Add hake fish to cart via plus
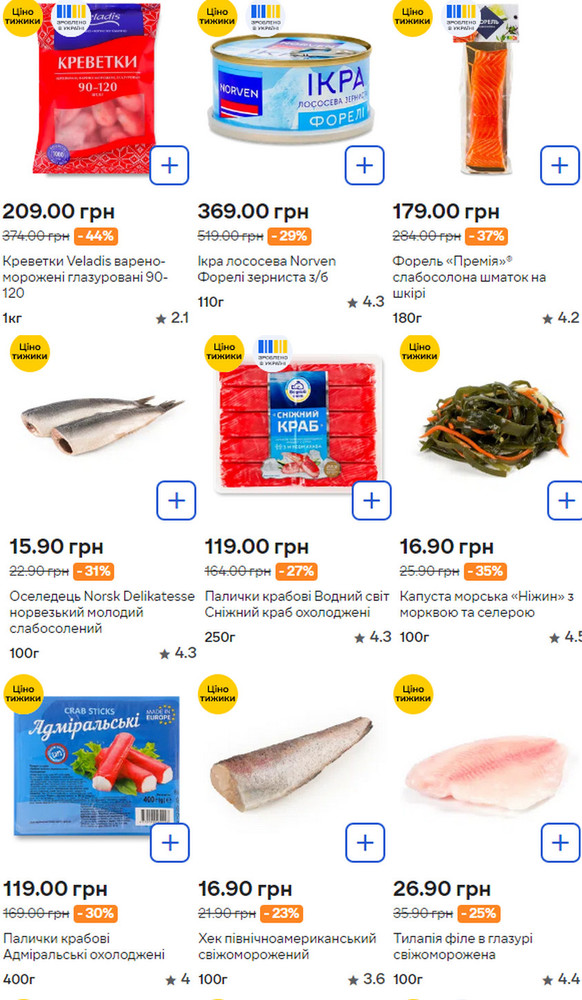 365,842
